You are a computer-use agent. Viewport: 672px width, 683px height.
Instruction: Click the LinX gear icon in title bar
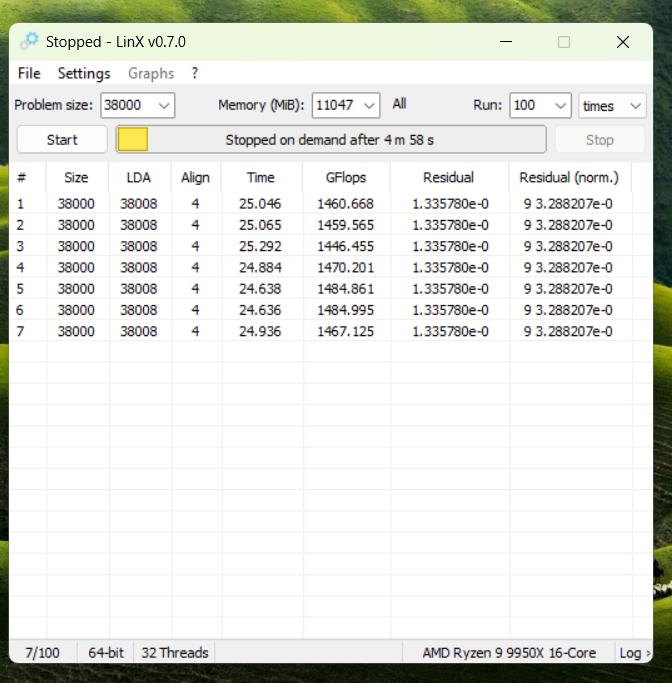click(x=29, y=41)
